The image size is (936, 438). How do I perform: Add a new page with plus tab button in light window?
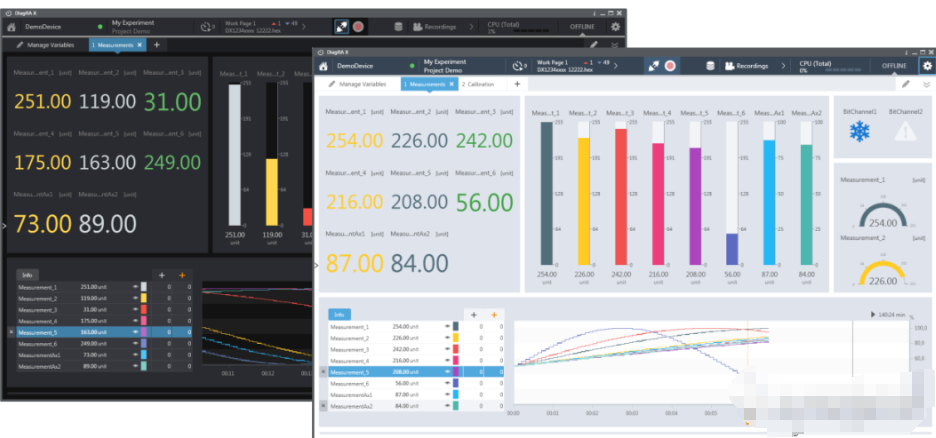pos(516,85)
